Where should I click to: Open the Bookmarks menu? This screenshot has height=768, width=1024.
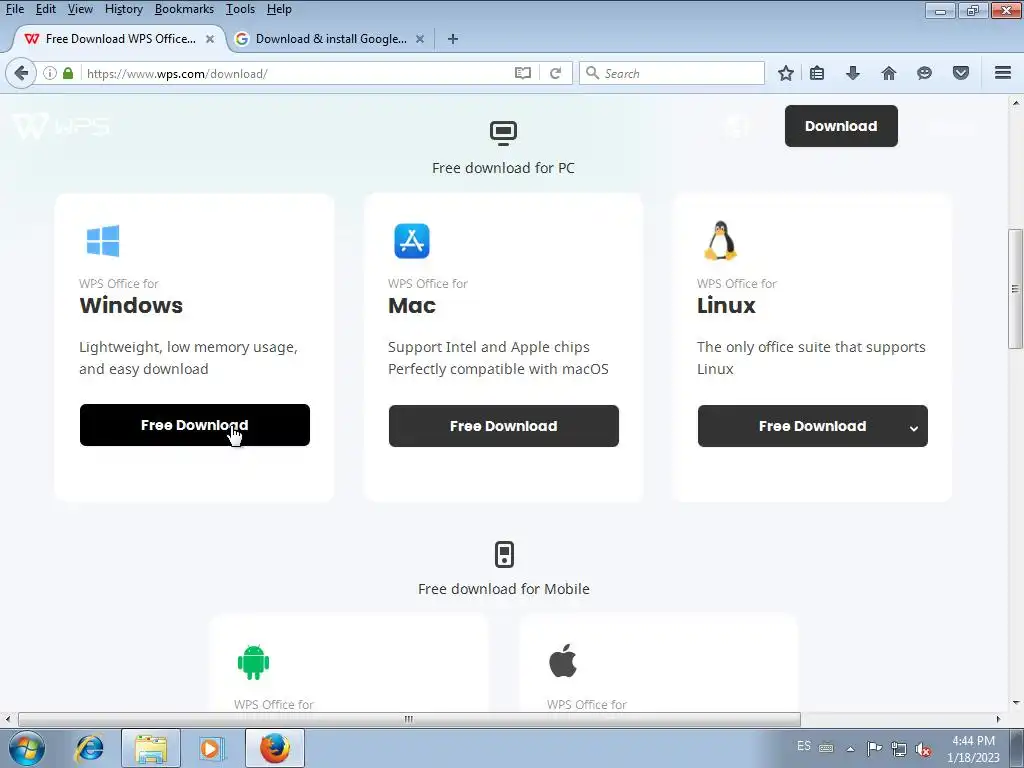(184, 9)
